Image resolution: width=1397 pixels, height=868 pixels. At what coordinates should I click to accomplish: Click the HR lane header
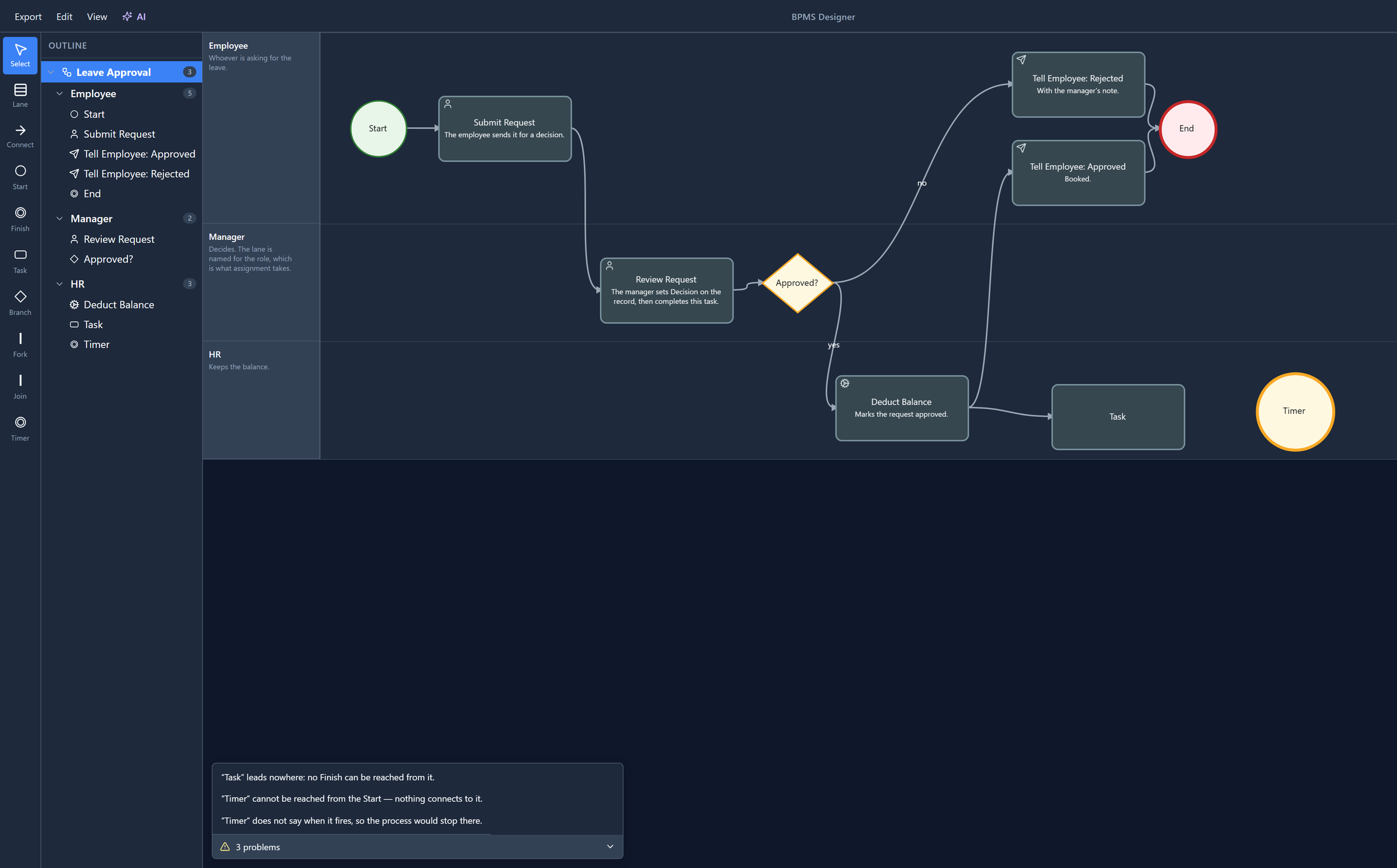click(261, 401)
